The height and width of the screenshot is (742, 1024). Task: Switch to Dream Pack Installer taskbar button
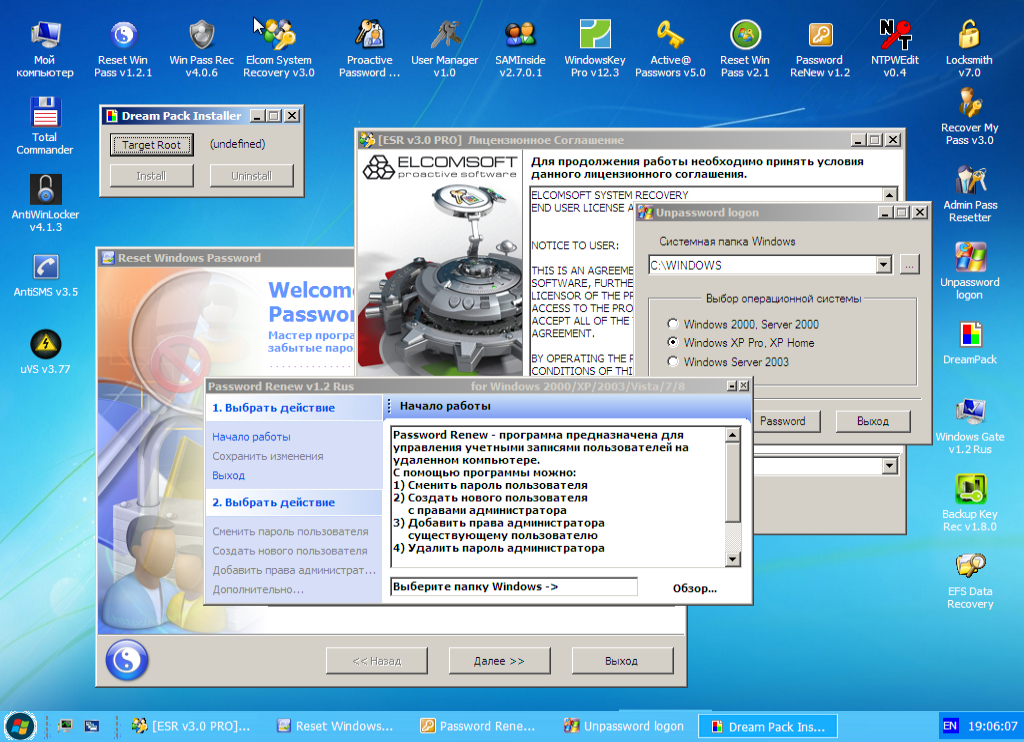[x=768, y=726]
